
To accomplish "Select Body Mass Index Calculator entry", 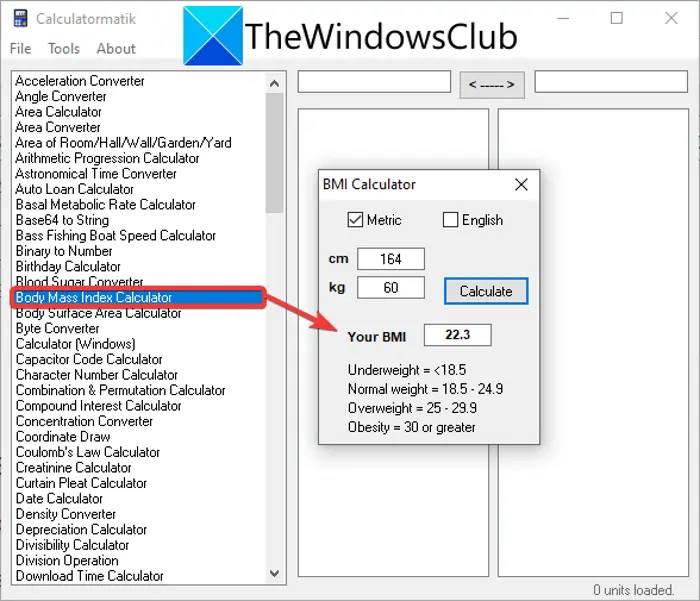I will click(x=138, y=297).
